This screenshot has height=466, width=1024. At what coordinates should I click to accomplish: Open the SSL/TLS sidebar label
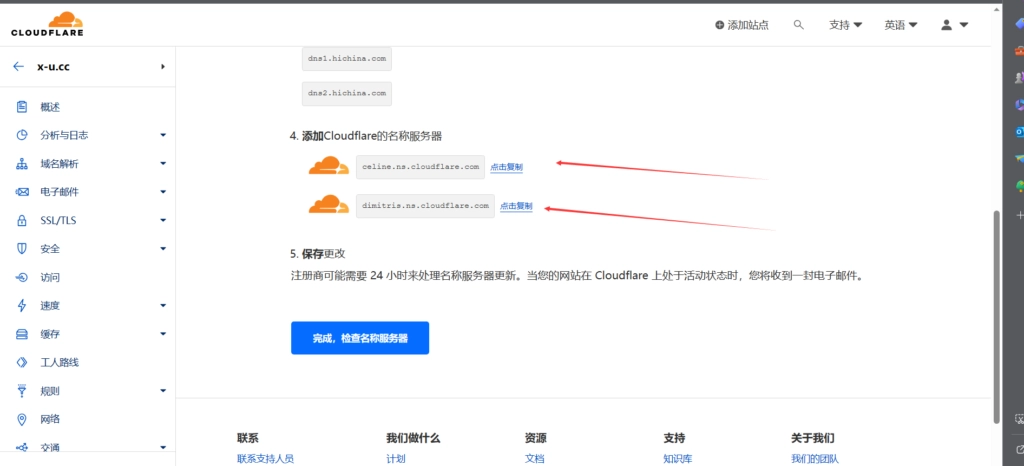[58, 221]
